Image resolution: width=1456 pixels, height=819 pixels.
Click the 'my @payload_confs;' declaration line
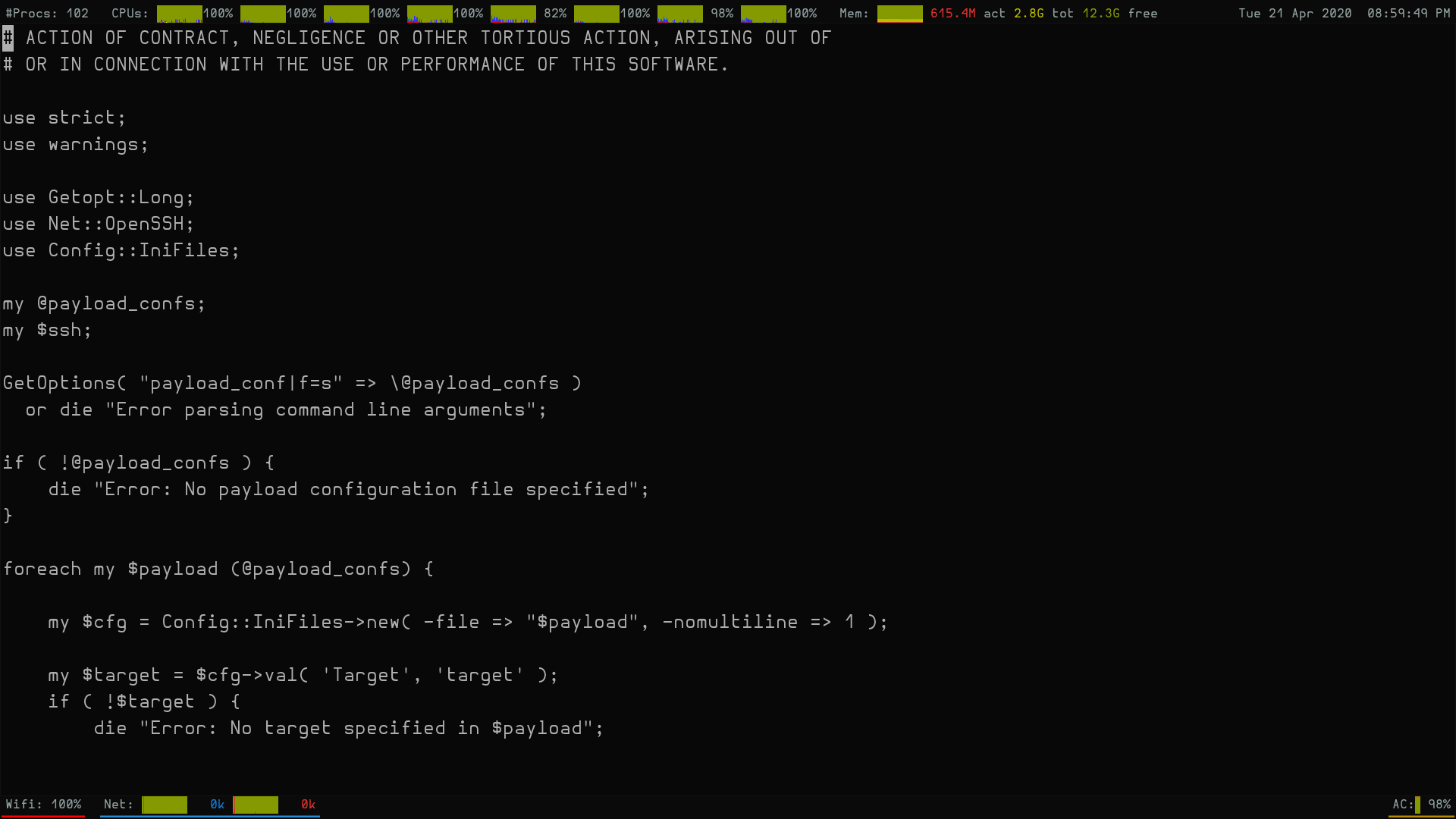point(104,303)
